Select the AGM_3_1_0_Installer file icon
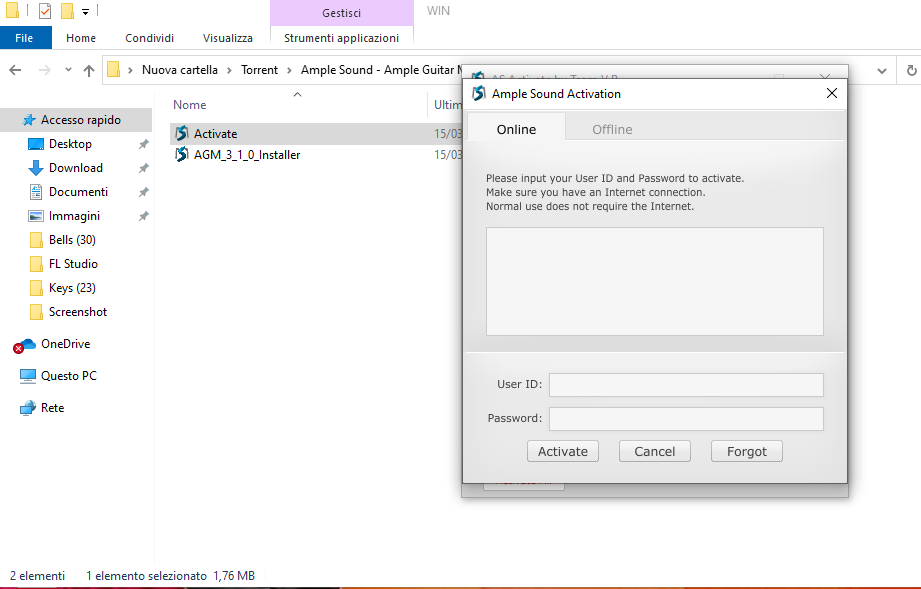 coord(182,155)
